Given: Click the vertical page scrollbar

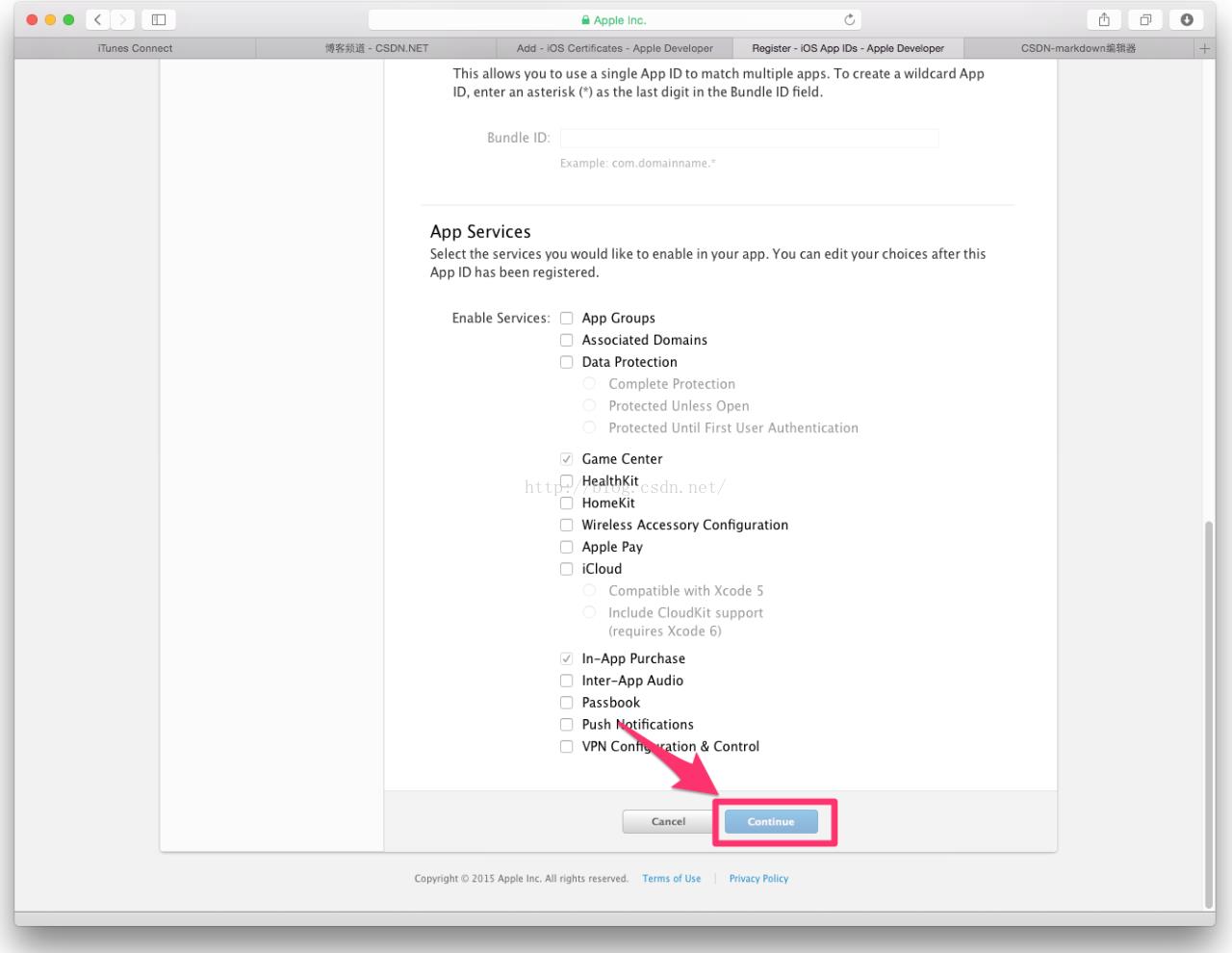Looking at the screenshot, I should [x=1209, y=714].
